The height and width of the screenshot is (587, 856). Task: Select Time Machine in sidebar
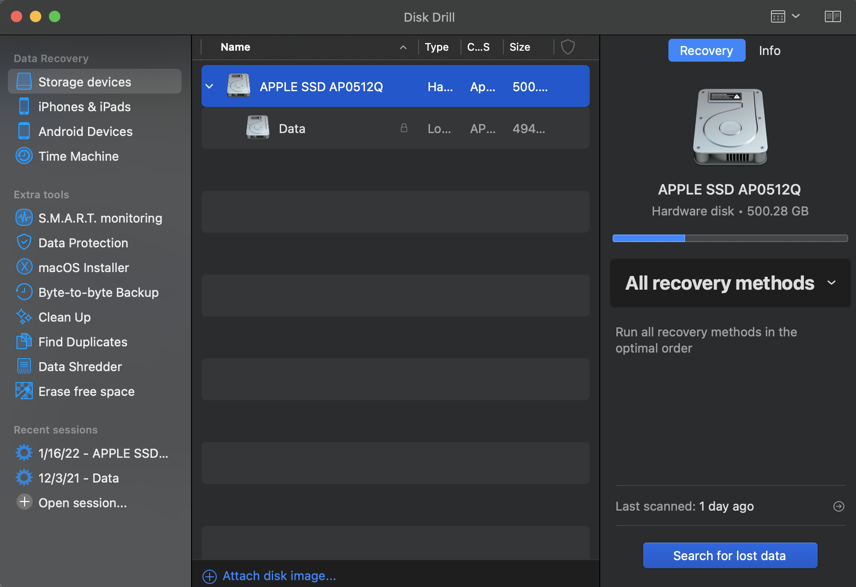coord(95,156)
